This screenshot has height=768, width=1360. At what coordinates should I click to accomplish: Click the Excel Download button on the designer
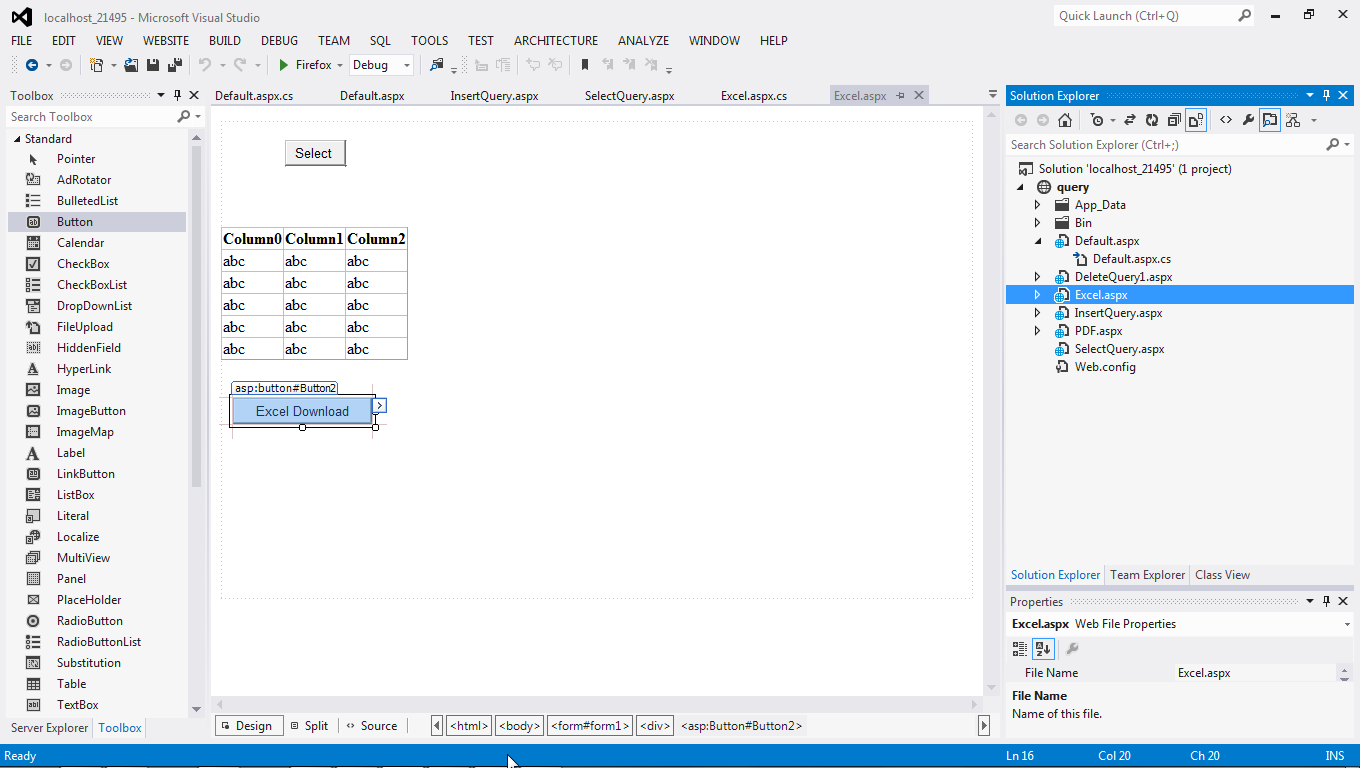point(301,410)
